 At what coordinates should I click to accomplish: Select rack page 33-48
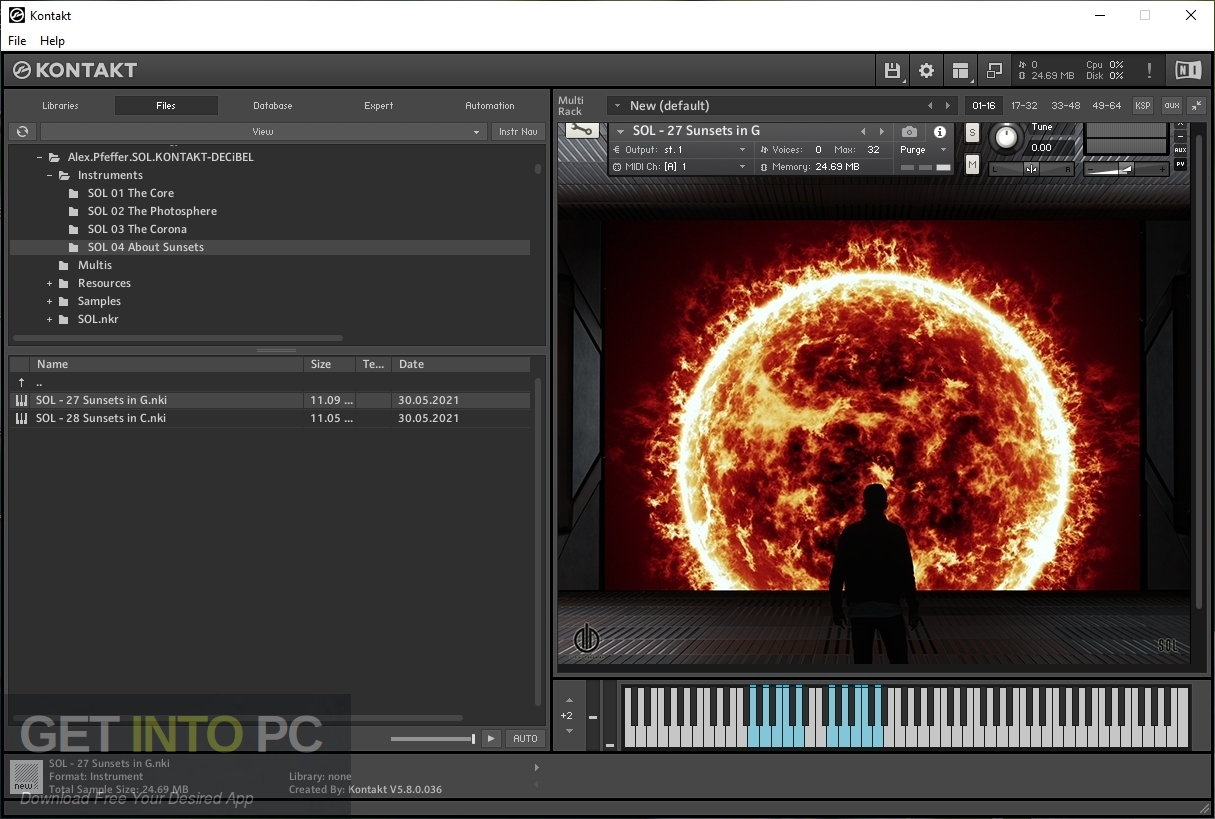[x=1065, y=105]
